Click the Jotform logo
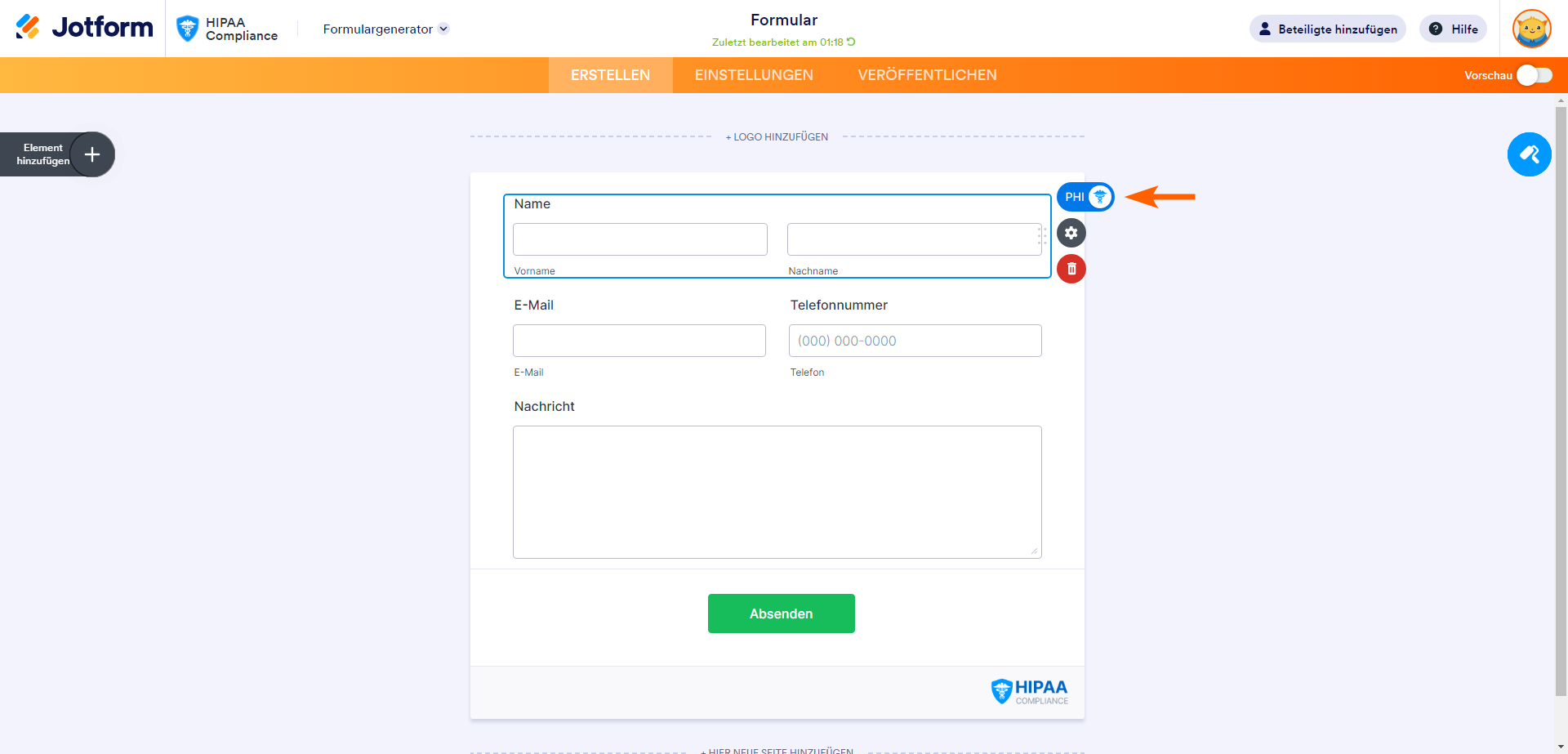Screen dimensions: 1568x754 [x=84, y=28]
